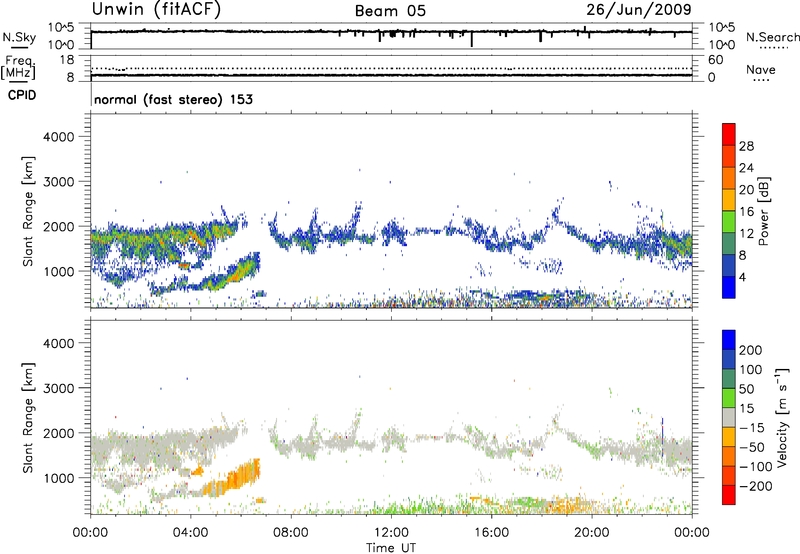Click the grey Velocity colorbar segment
The image size is (800, 554).
click(x=729, y=417)
